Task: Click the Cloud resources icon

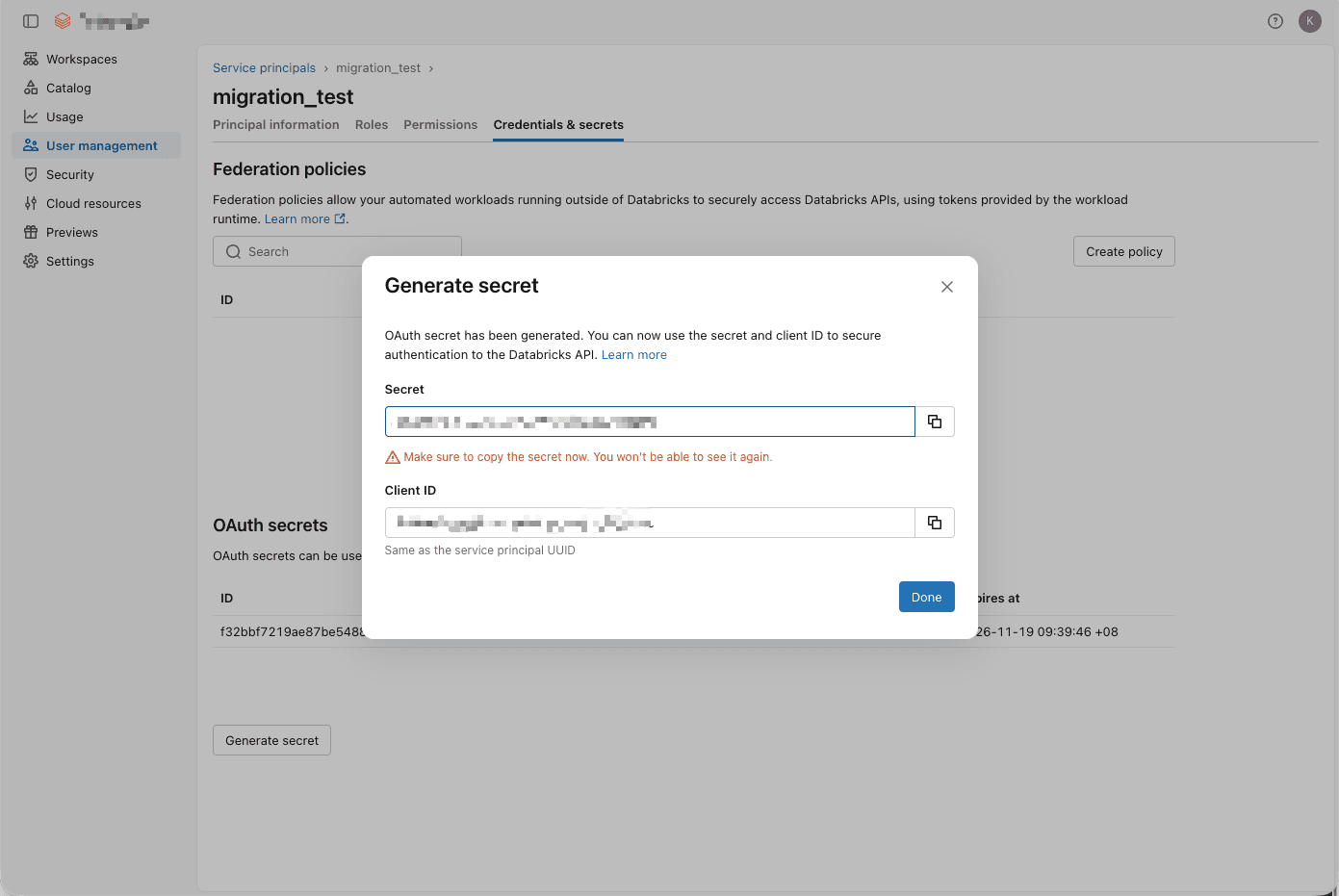Action: click(31, 203)
